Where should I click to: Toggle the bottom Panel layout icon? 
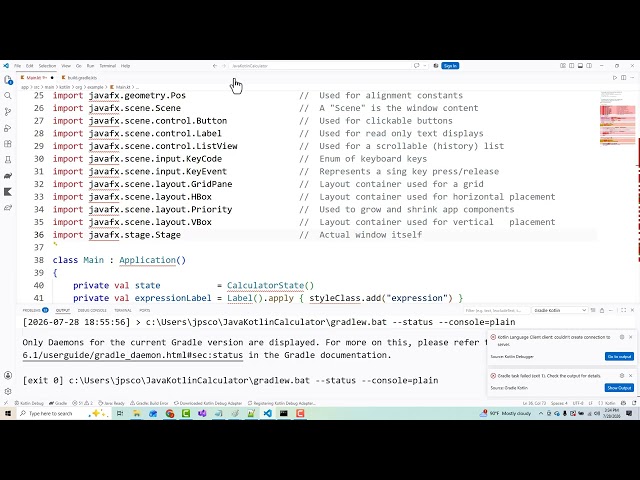(x=580, y=66)
